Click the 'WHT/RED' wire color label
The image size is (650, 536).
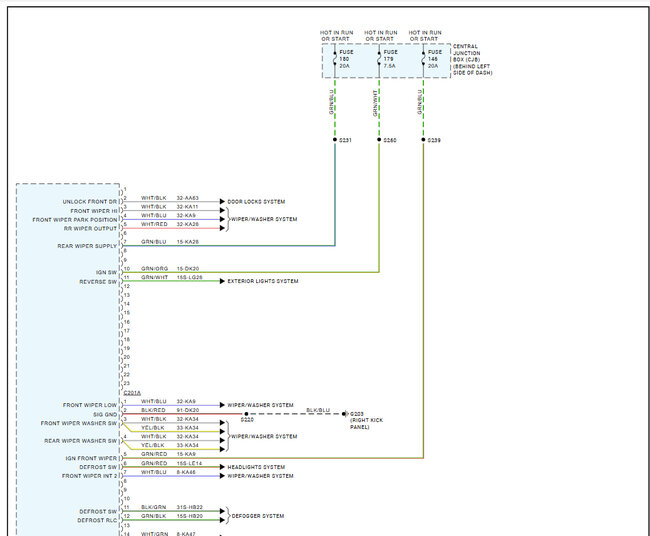(x=154, y=224)
